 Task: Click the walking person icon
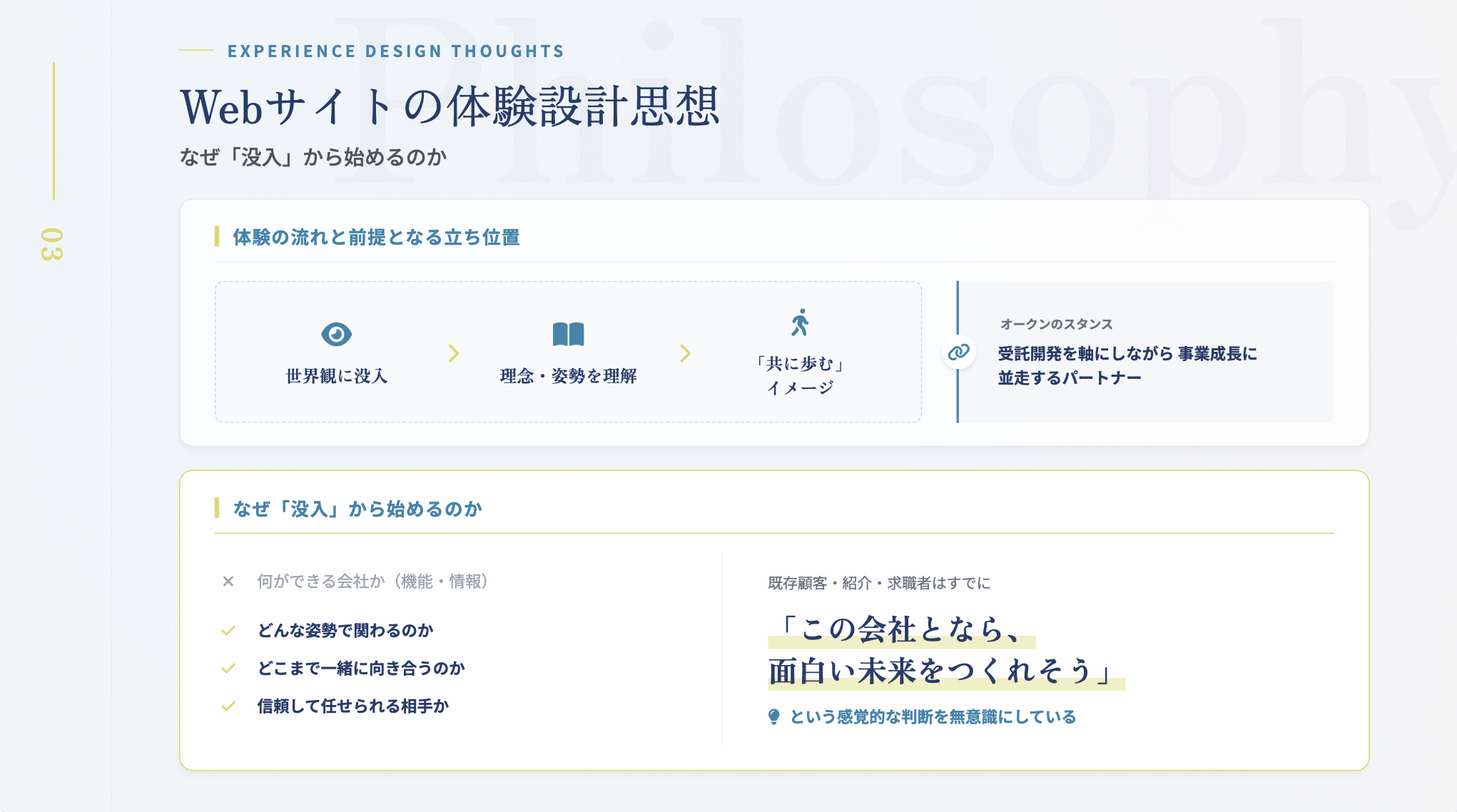pos(800,323)
